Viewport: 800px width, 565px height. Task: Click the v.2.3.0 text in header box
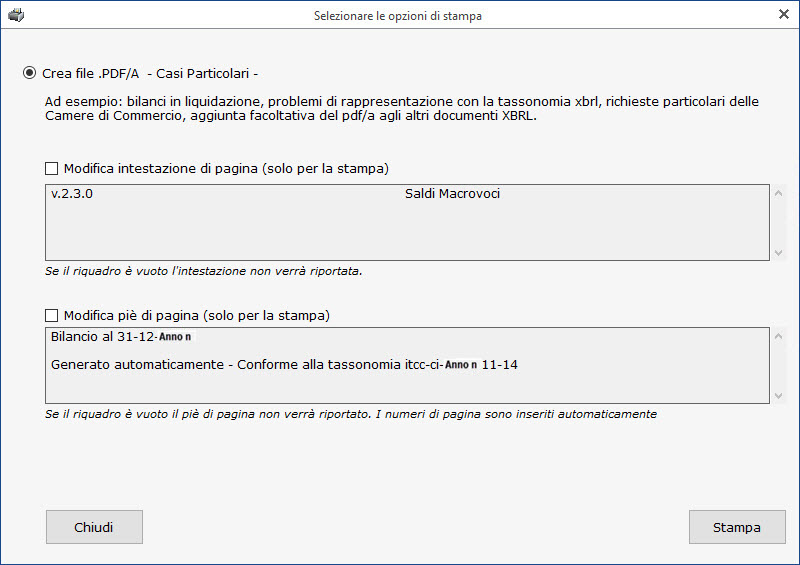coord(72,194)
